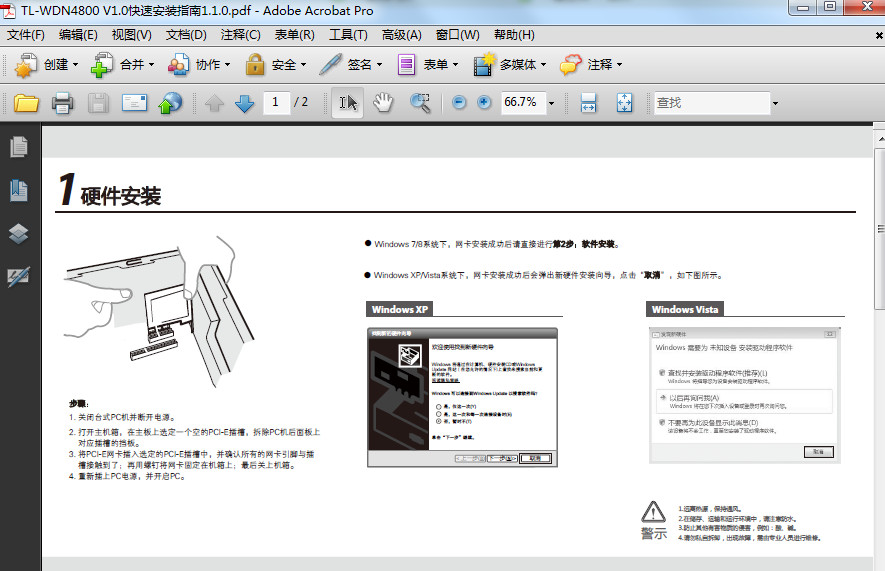Click the Save disk icon
885x571 pixels.
pyautogui.click(x=98, y=103)
